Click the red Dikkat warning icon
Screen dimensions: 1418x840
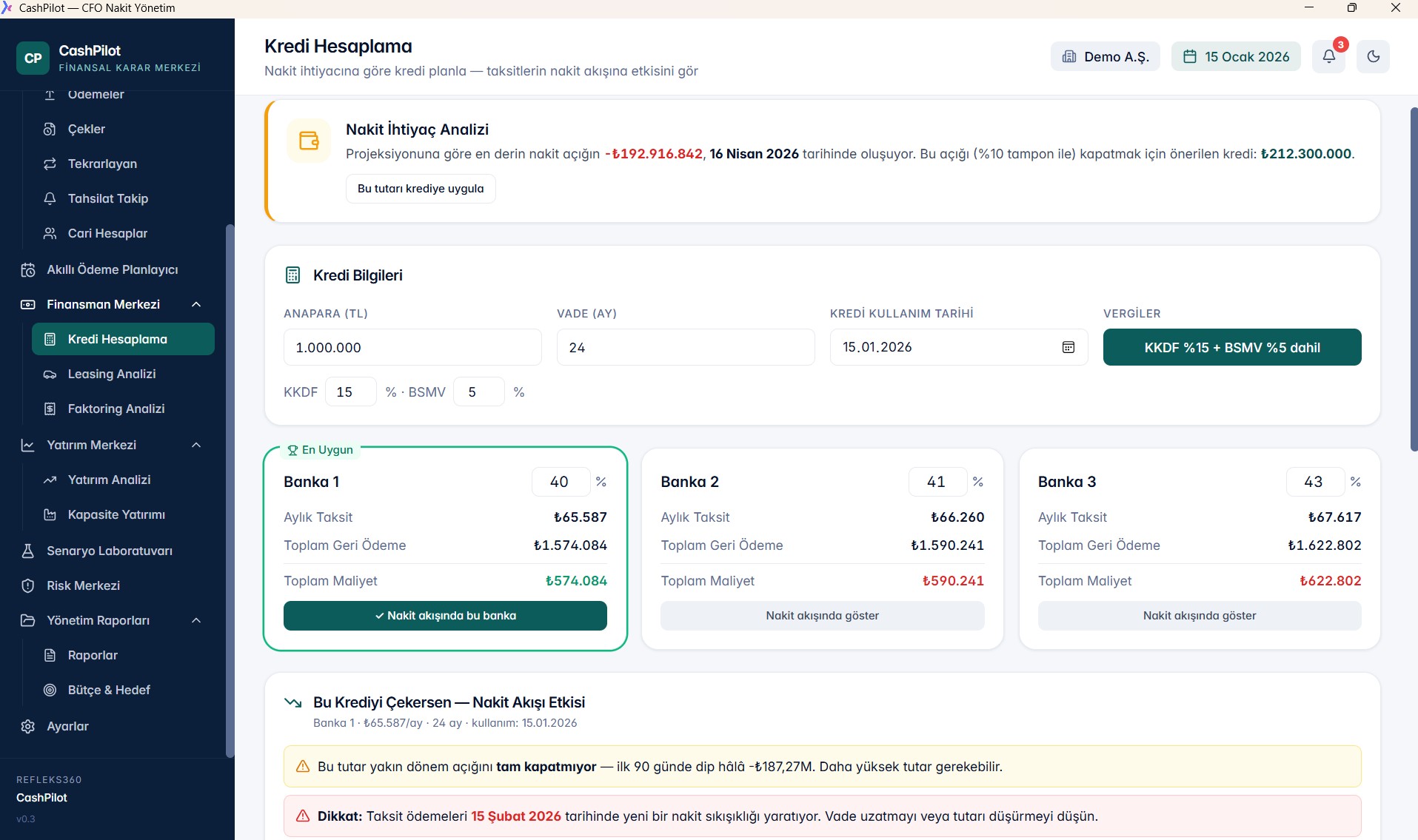(303, 816)
